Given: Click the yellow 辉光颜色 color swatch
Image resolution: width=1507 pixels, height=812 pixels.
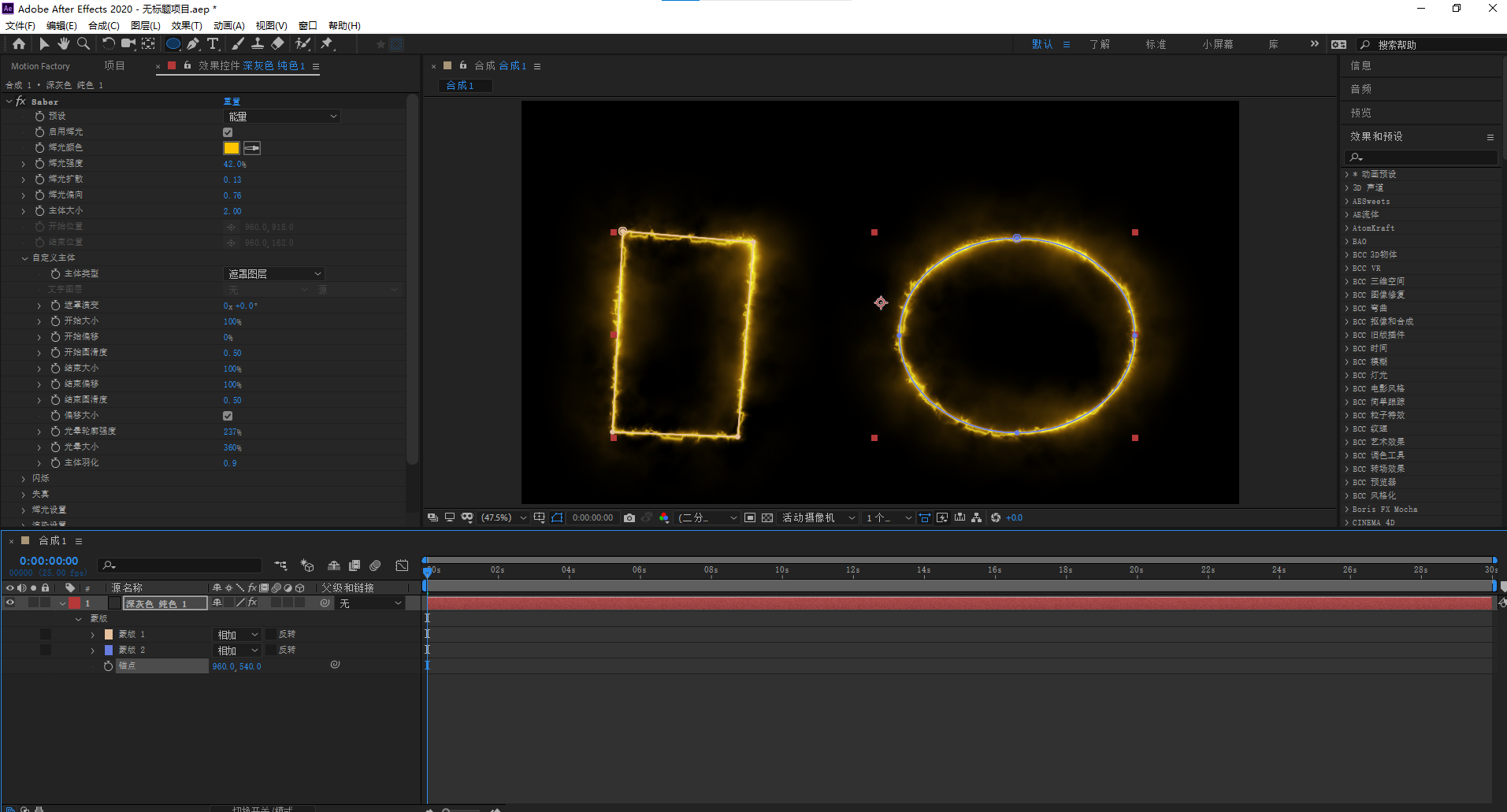Looking at the screenshot, I should click(231, 148).
